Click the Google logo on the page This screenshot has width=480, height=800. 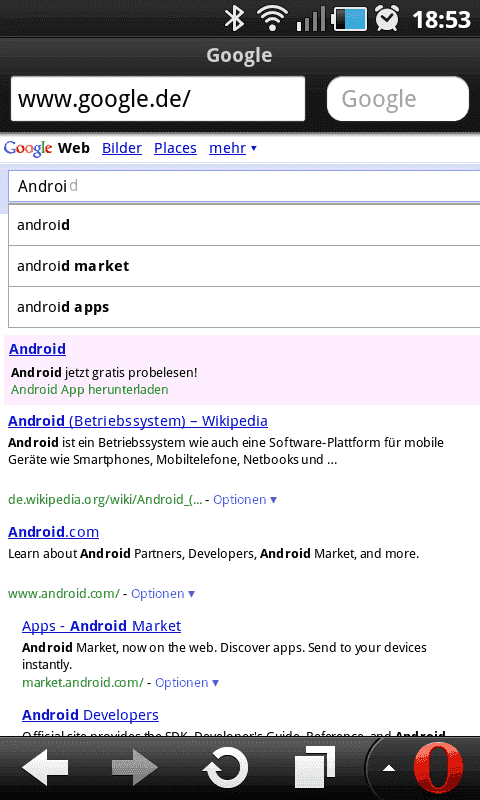pos(28,148)
